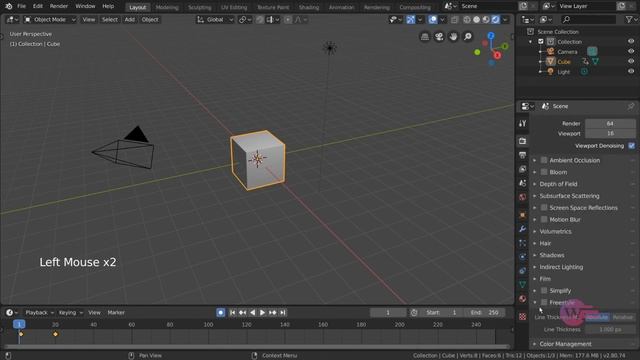Toggle perspective/orthographic grid icon
Image resolution: width=640 pixels, height=360 pixels.
(x=425, y=37)
